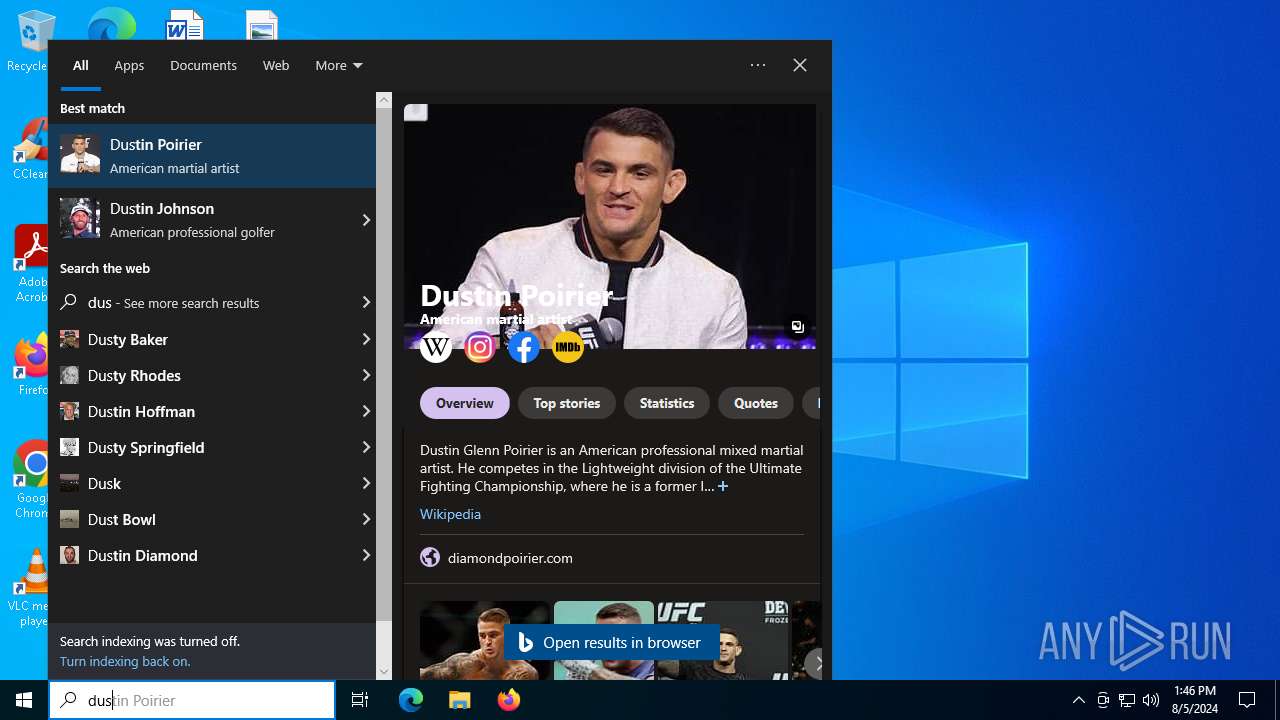Click the volume speaker icon

[1151, 700]
